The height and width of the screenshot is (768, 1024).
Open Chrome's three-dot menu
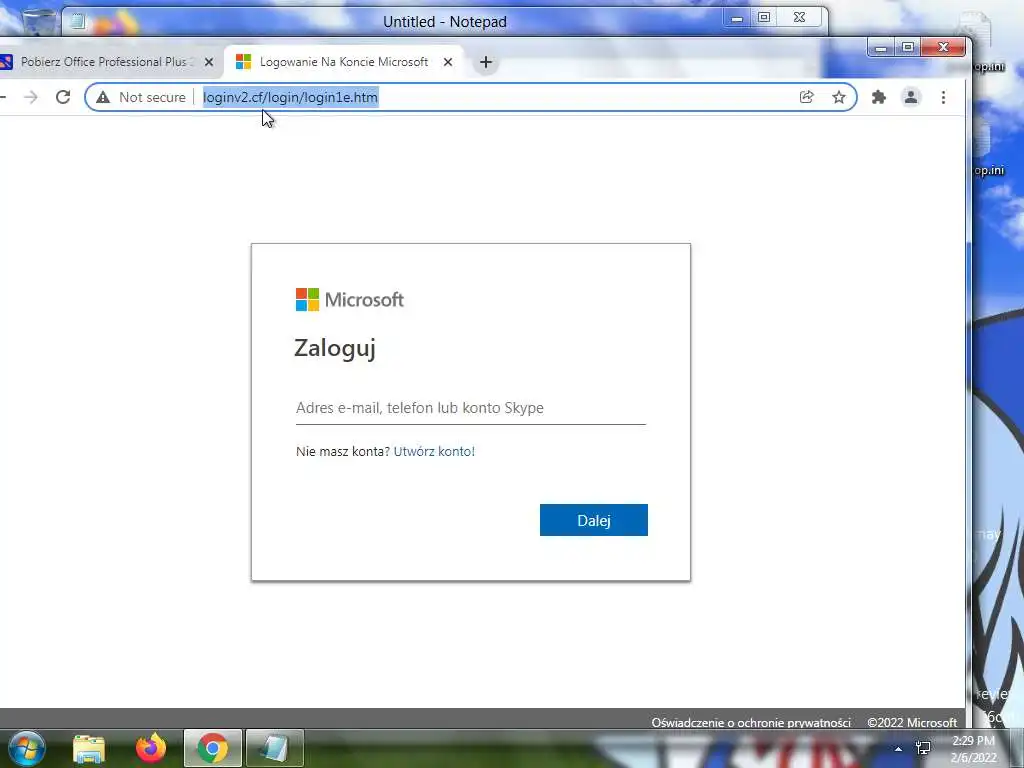(x=943, y=97)
